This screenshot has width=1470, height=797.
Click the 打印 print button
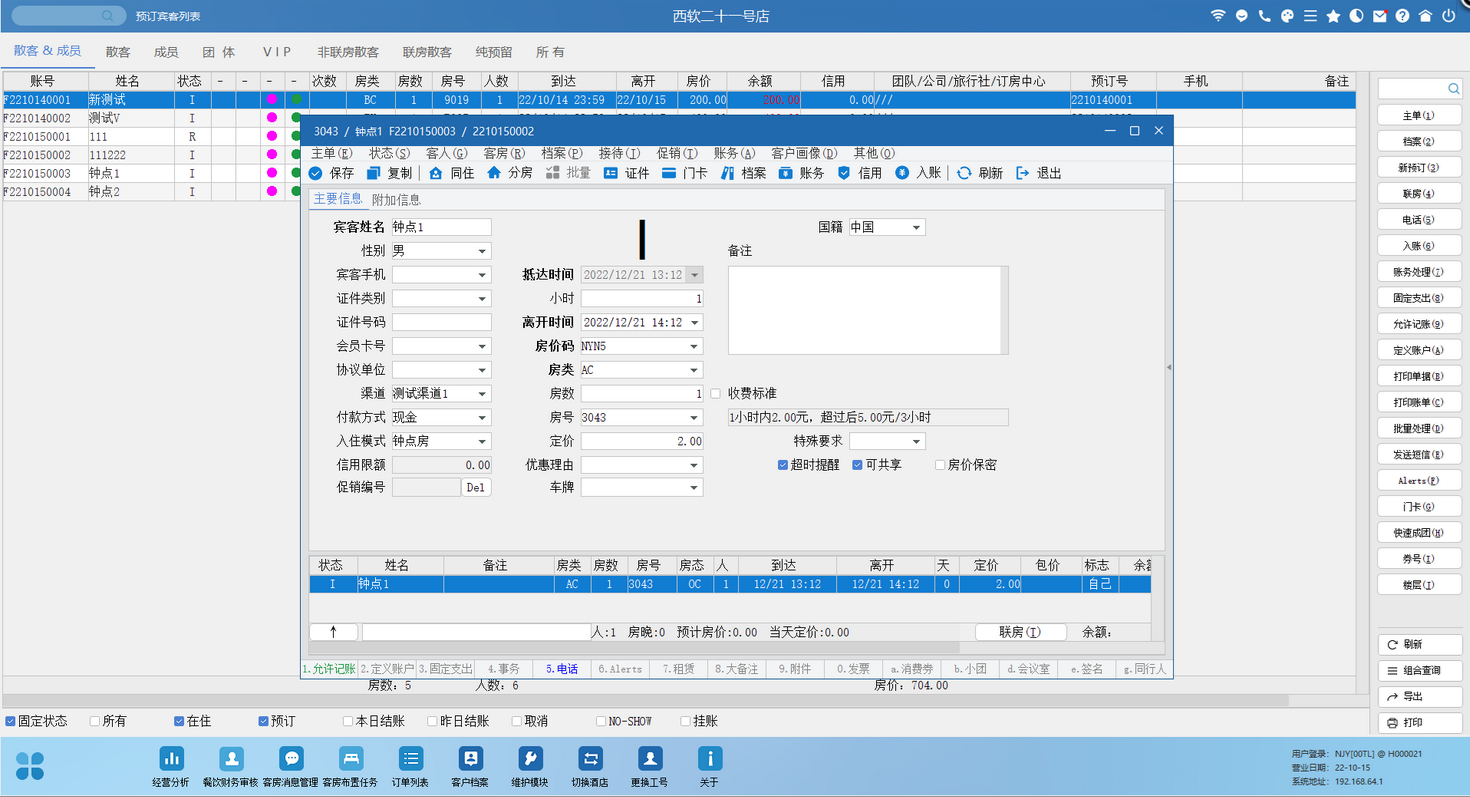[1420, 722]
